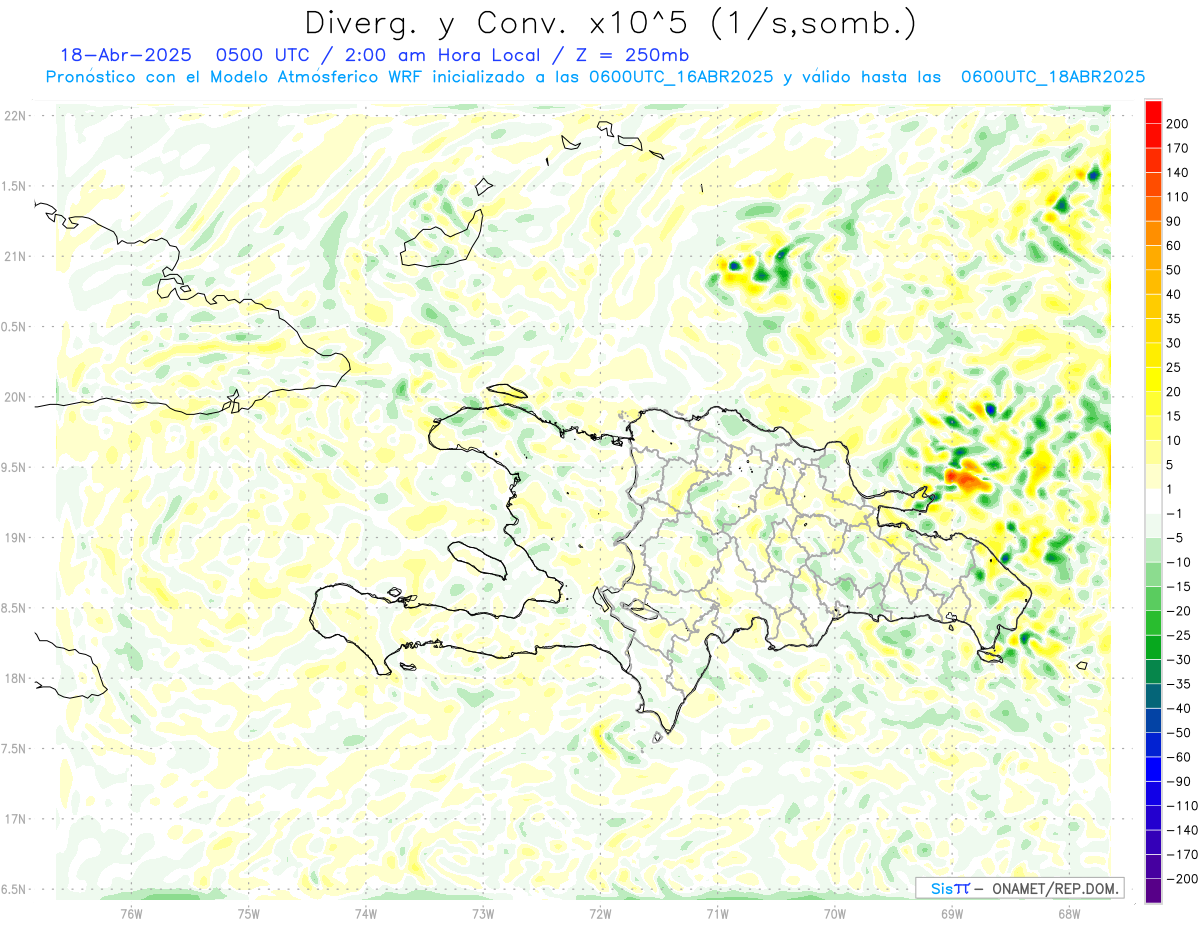This screenshot has width=1200, height=927.
Task: Click the positive '1' legend value
Action: (x=1171, y=489)
